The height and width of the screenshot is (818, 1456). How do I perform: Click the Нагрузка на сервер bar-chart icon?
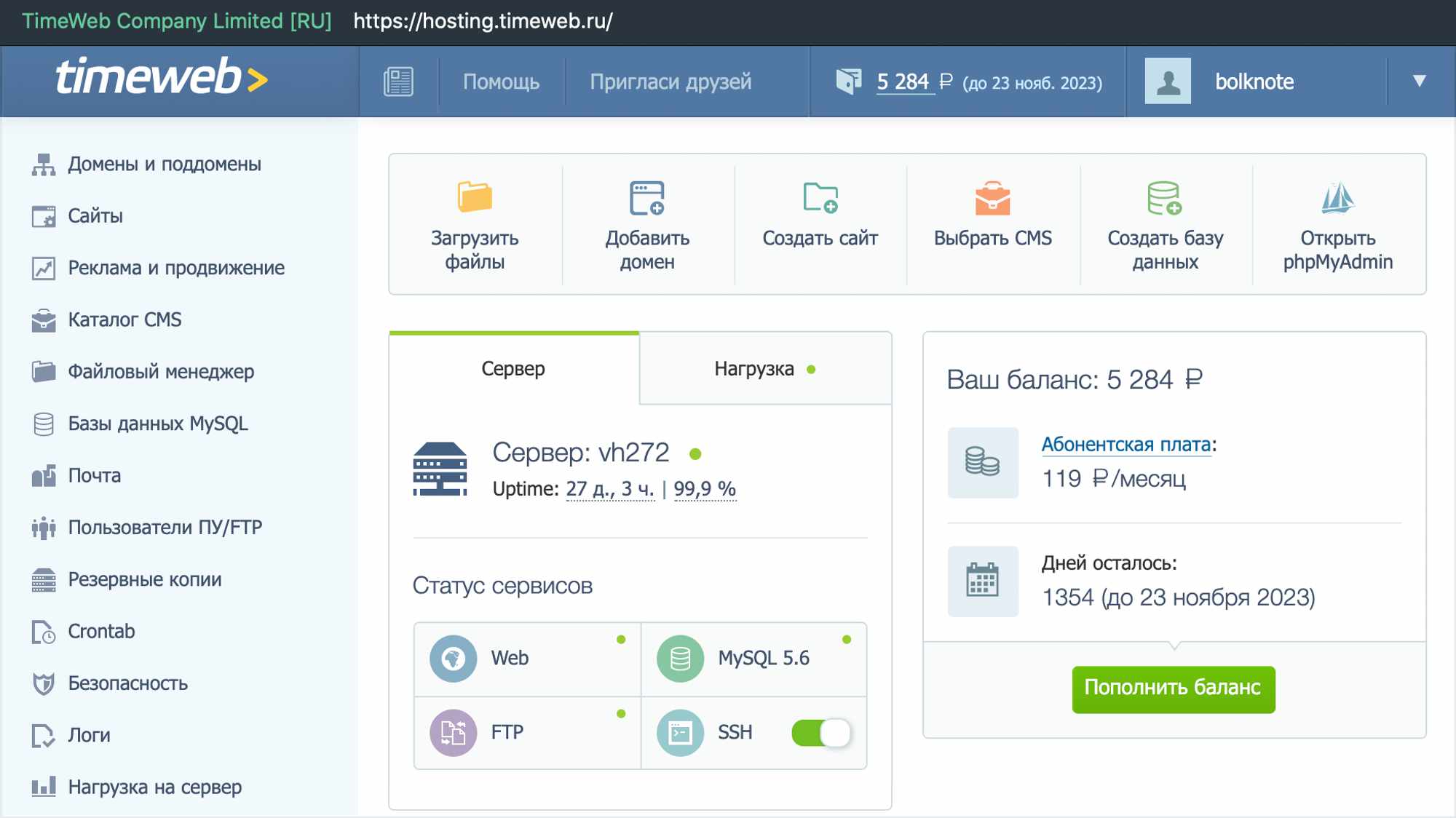click(x=44, y=787)
